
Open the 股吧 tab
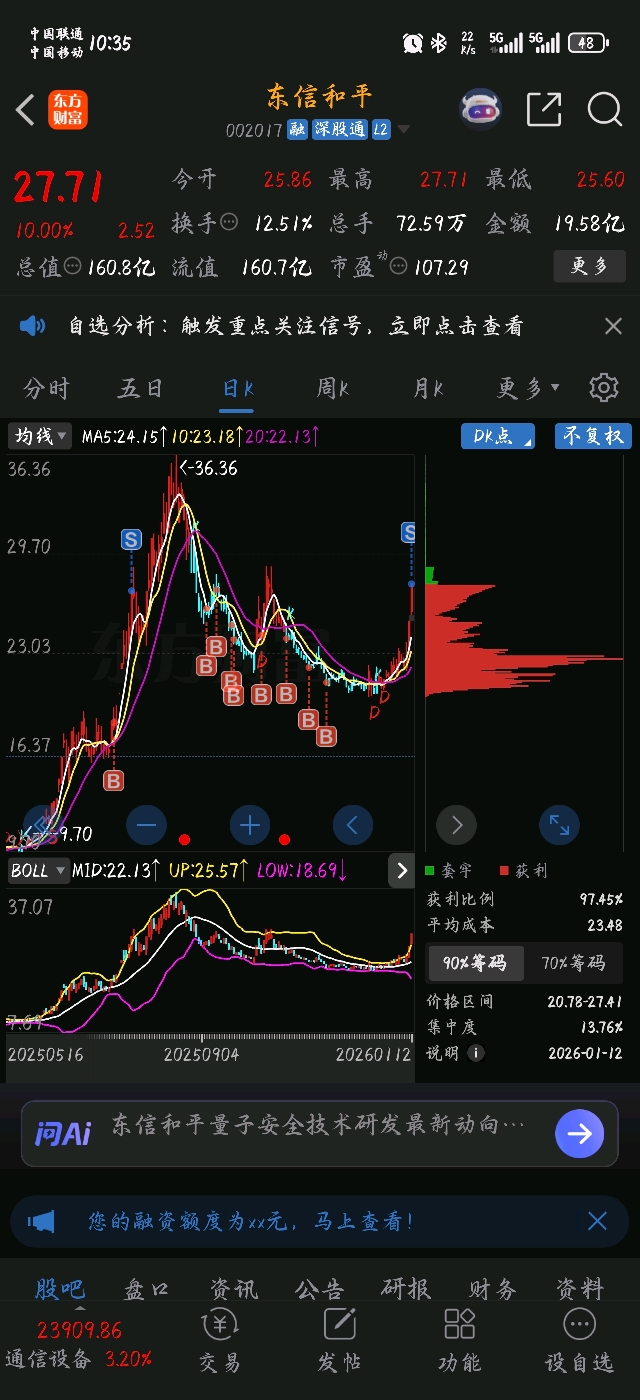click(x=61, y=1289)
